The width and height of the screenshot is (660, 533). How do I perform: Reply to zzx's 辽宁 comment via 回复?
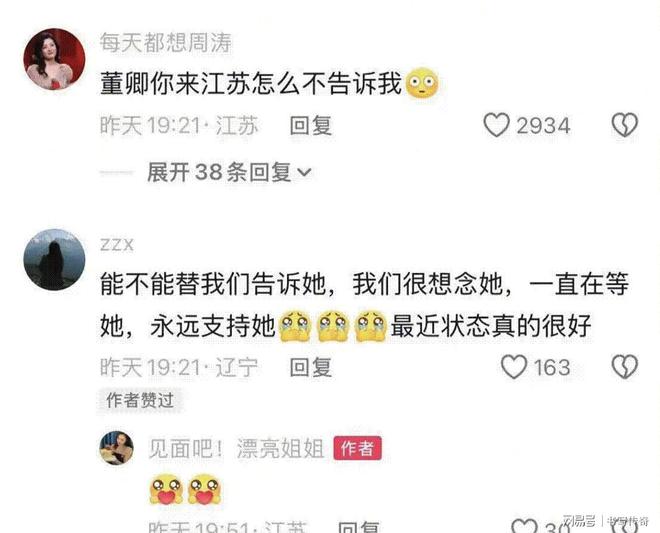click(311, 367)
